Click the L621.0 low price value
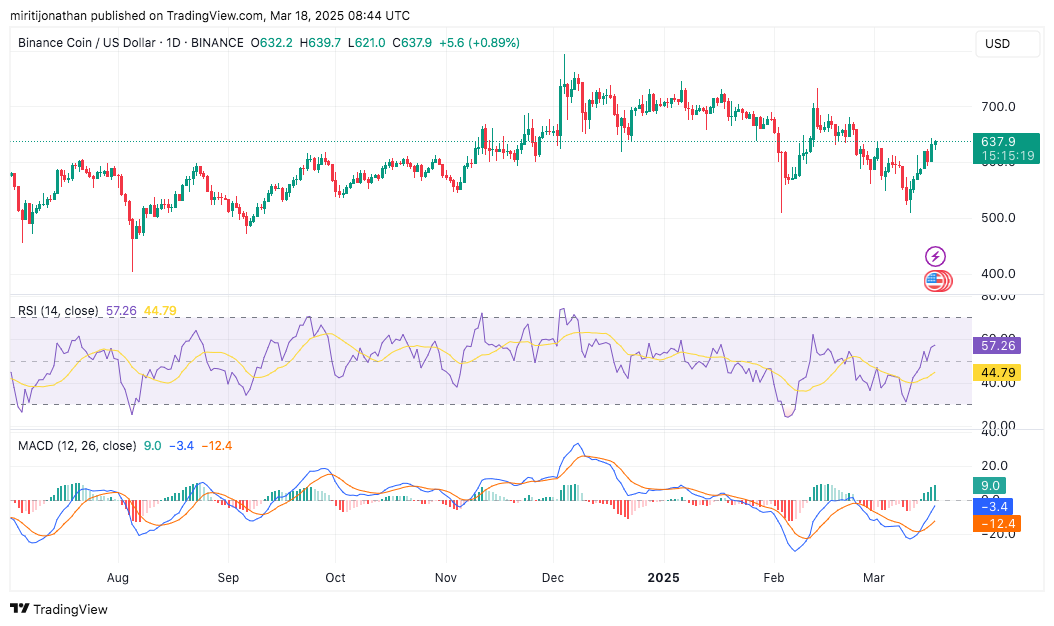 coord(366,42)
